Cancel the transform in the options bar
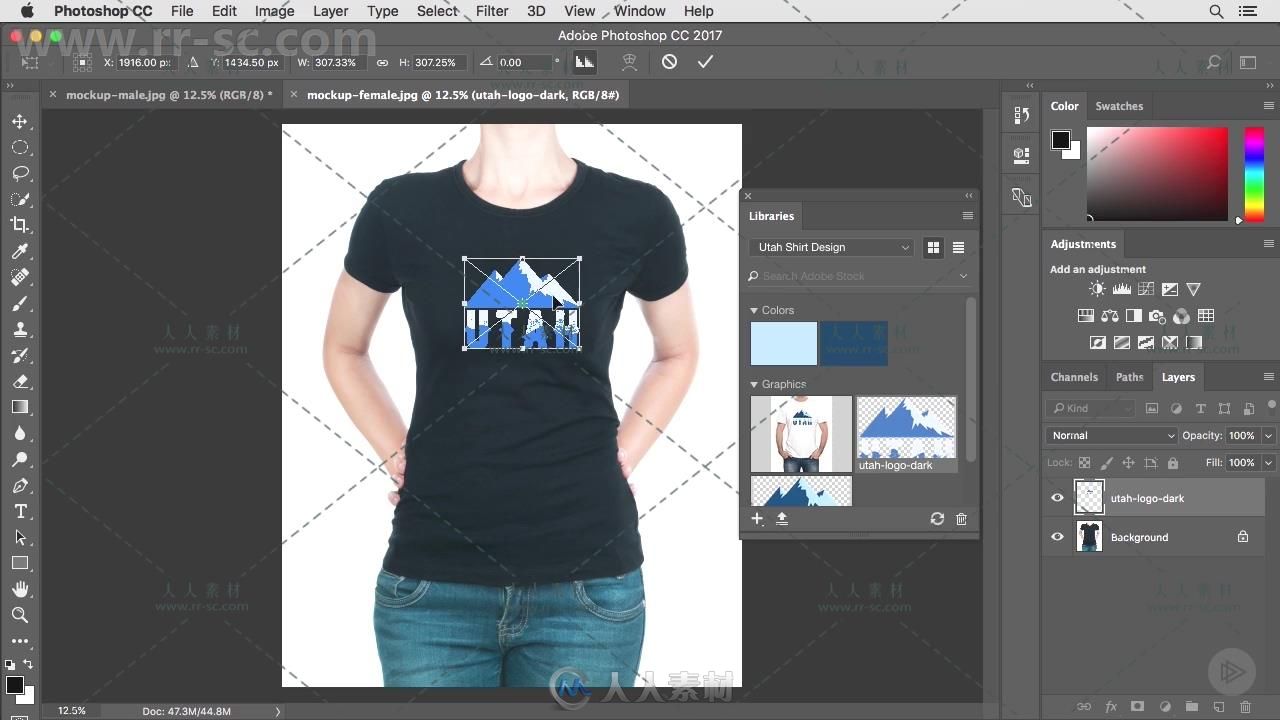 (669, 62)
